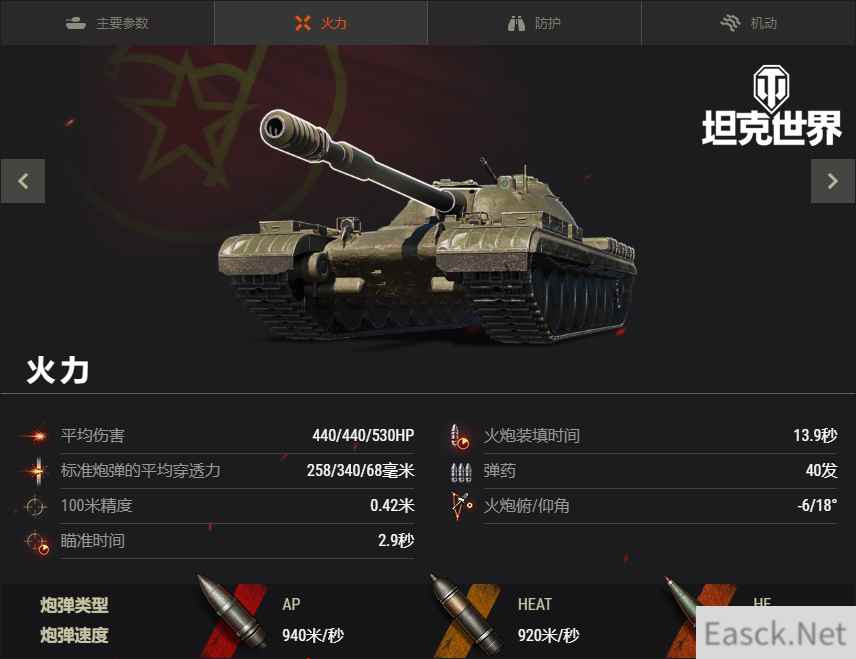The height and width of the screenshot is (659, 856).
Task: Click the 100米精度 accuracy crosshair icon
Action: click(36, 506)
